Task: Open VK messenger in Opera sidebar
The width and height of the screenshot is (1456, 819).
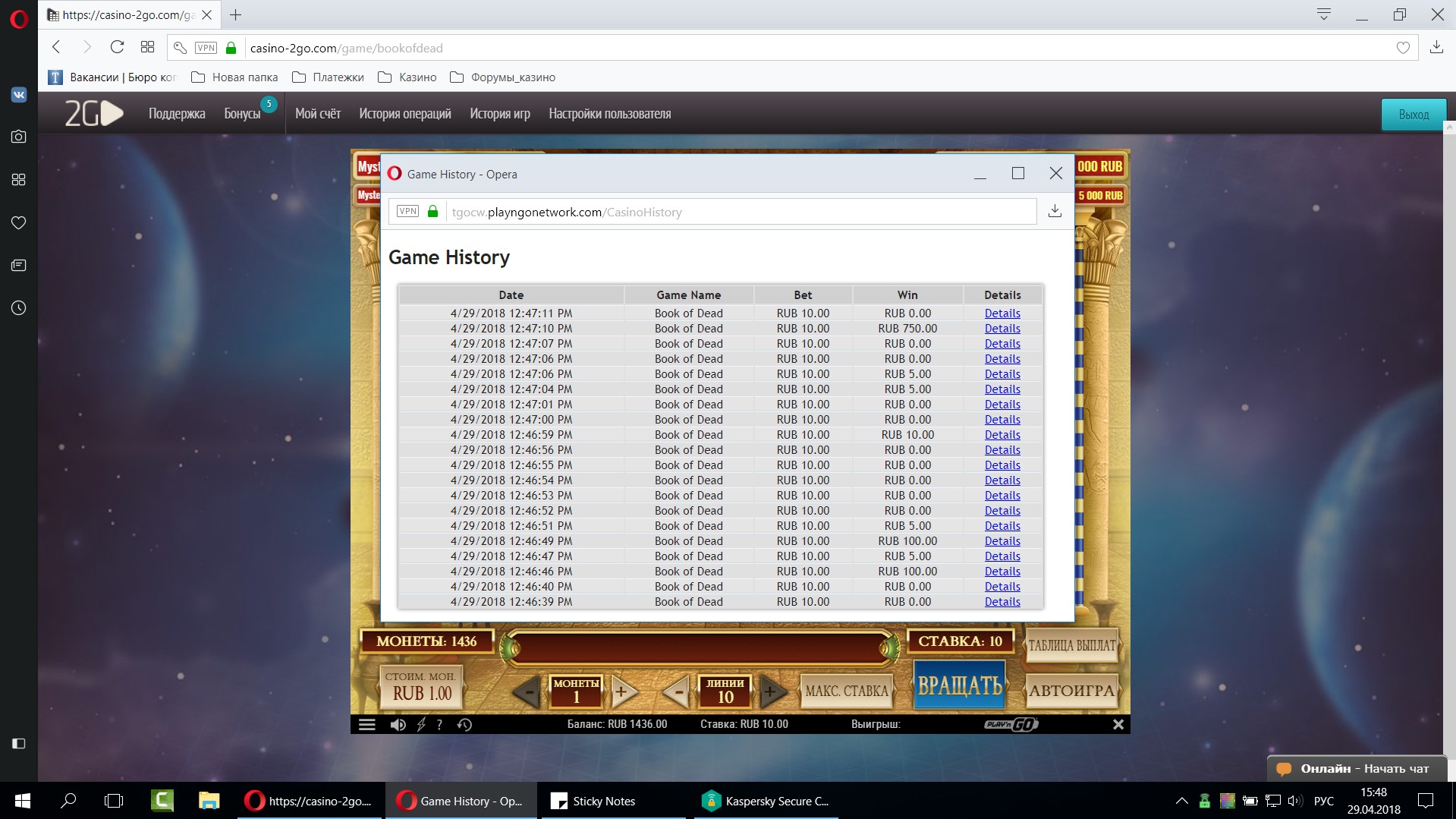Action: [x=19, y=95]
